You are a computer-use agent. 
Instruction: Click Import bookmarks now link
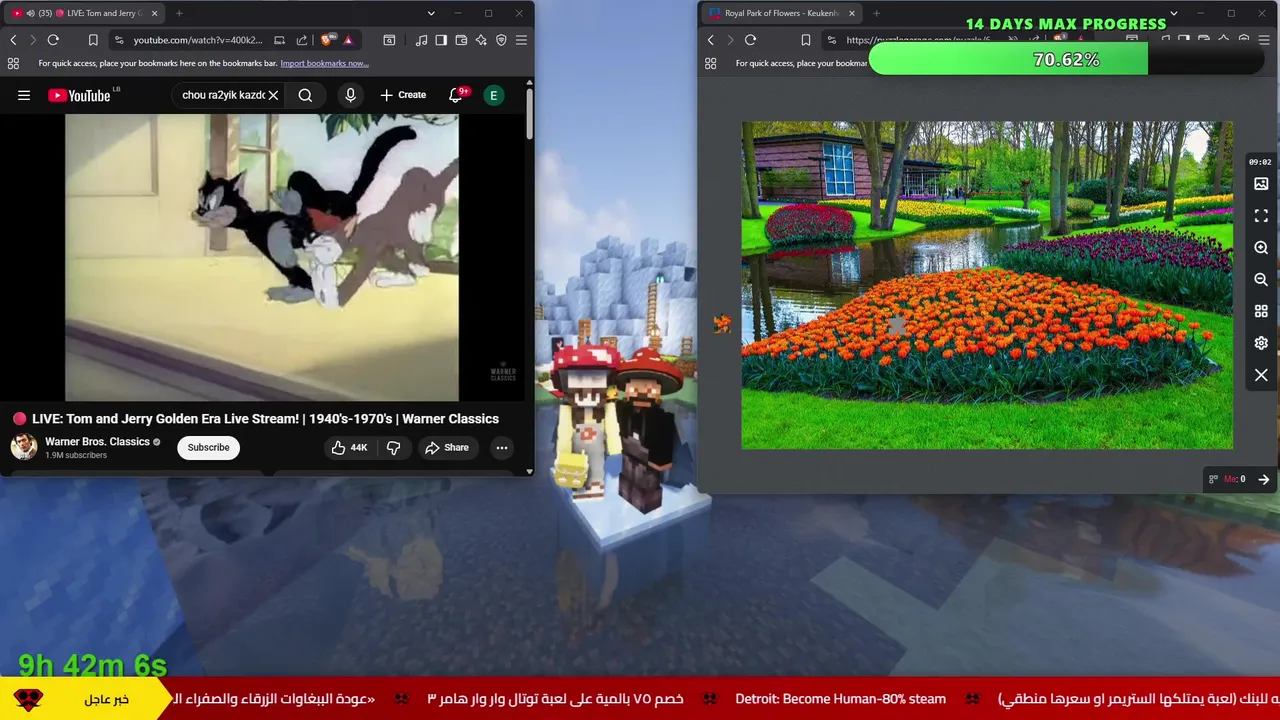[324, 63]
